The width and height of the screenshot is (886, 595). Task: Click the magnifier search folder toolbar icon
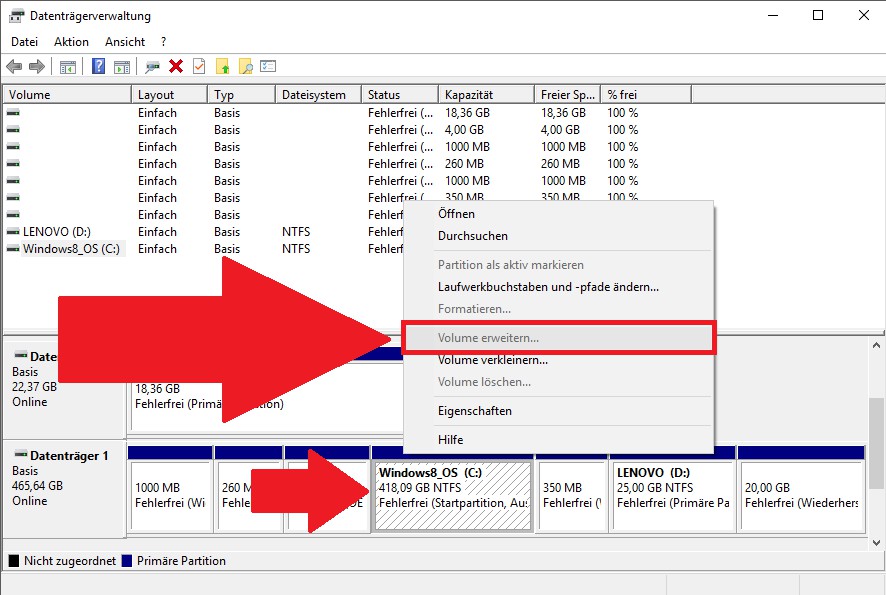[246, 67]
